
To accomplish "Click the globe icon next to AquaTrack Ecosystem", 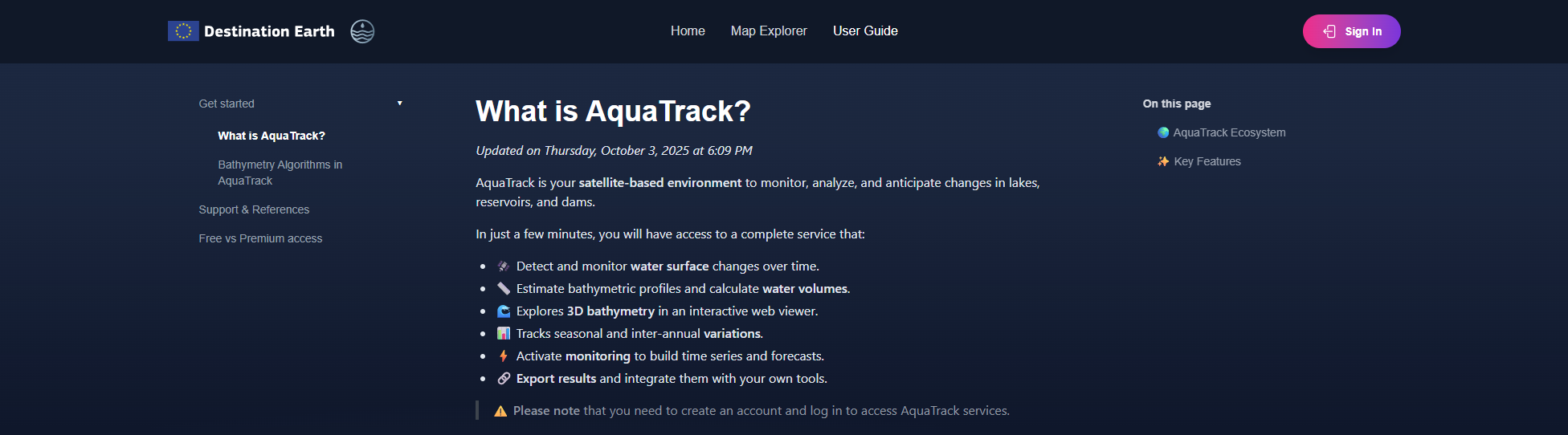I will pyautogui.click(x=1163, y=132).
